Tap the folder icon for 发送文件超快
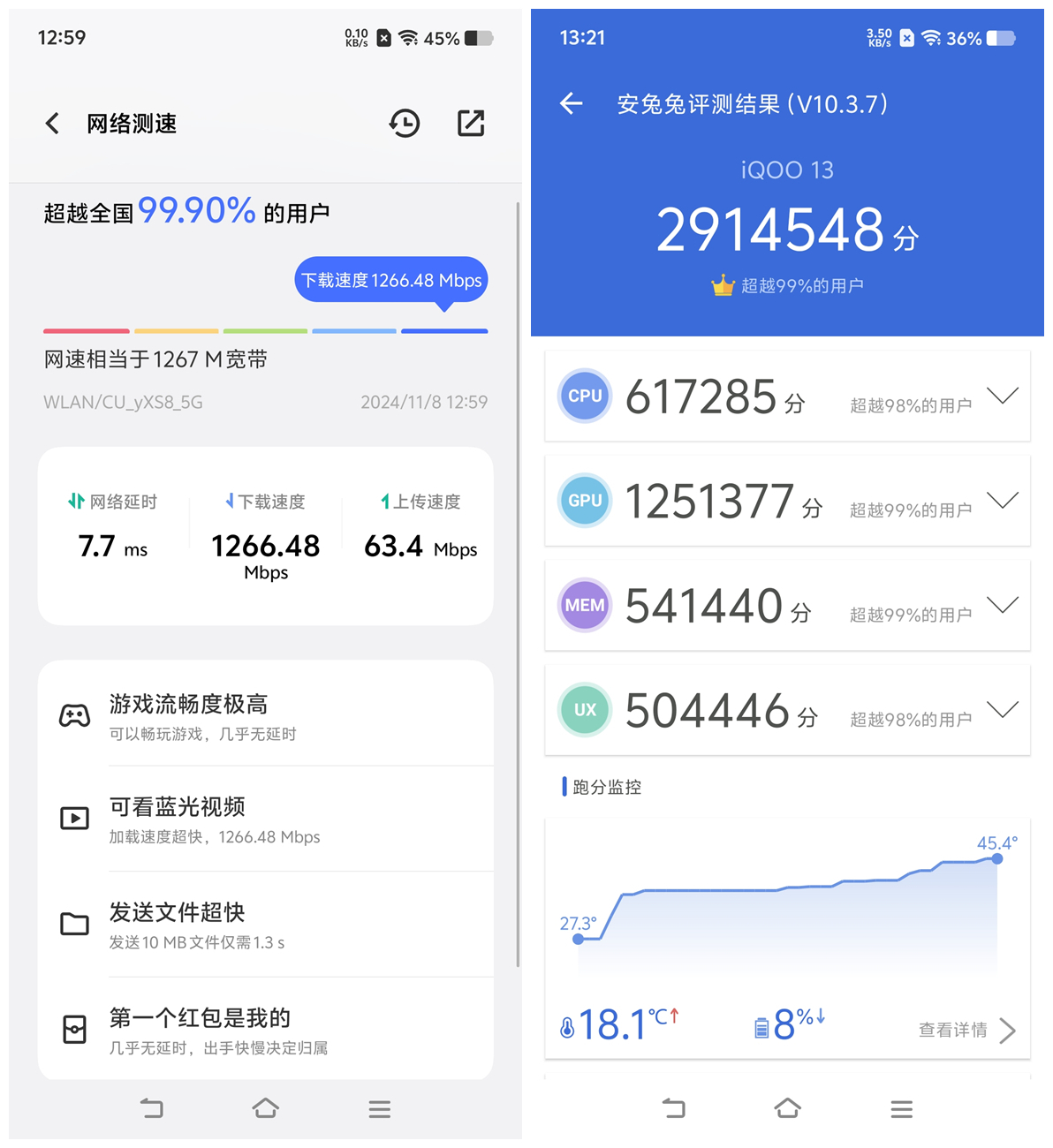Viewport: 1053px width, 1148px height. (74, 924)
